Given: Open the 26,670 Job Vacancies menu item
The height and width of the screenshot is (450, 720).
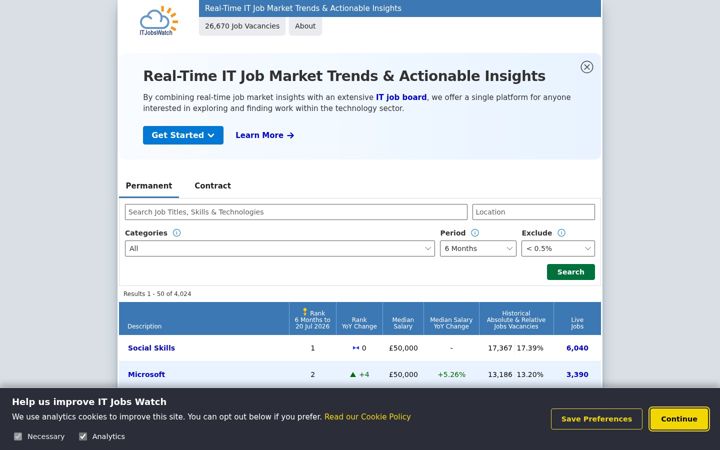Looking at the screenshot, I should click(x=242, y=26).
